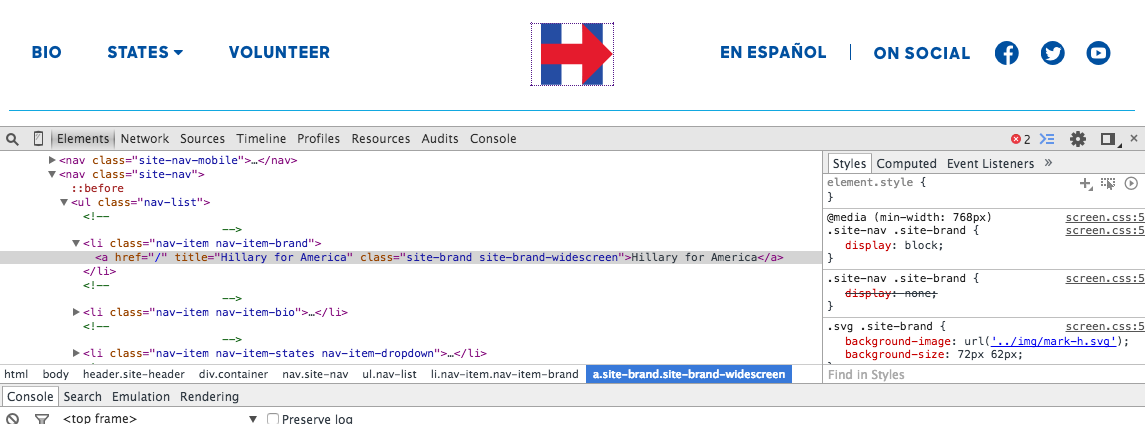Click the EN ESPAÑOL link

click(x=773, y=53)
